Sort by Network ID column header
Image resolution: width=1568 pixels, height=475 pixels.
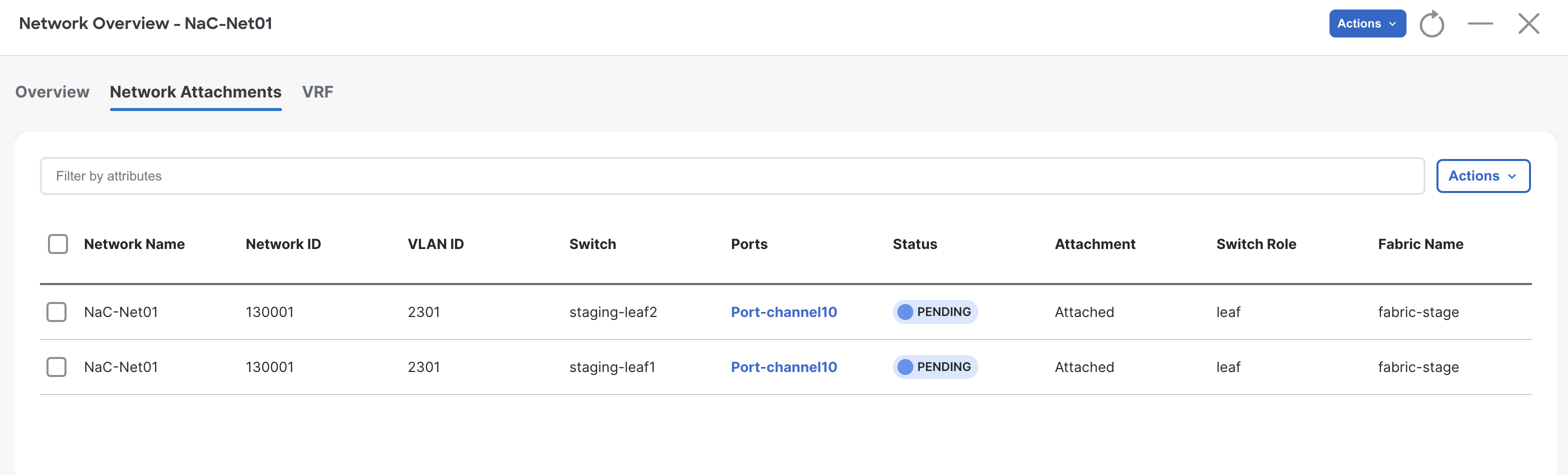(283, 244)
